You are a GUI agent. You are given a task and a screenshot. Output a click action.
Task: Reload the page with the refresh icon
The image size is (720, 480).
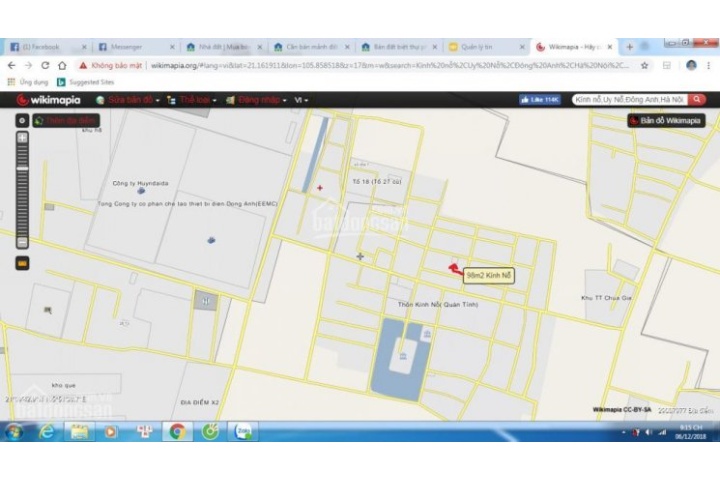point(45,66)
